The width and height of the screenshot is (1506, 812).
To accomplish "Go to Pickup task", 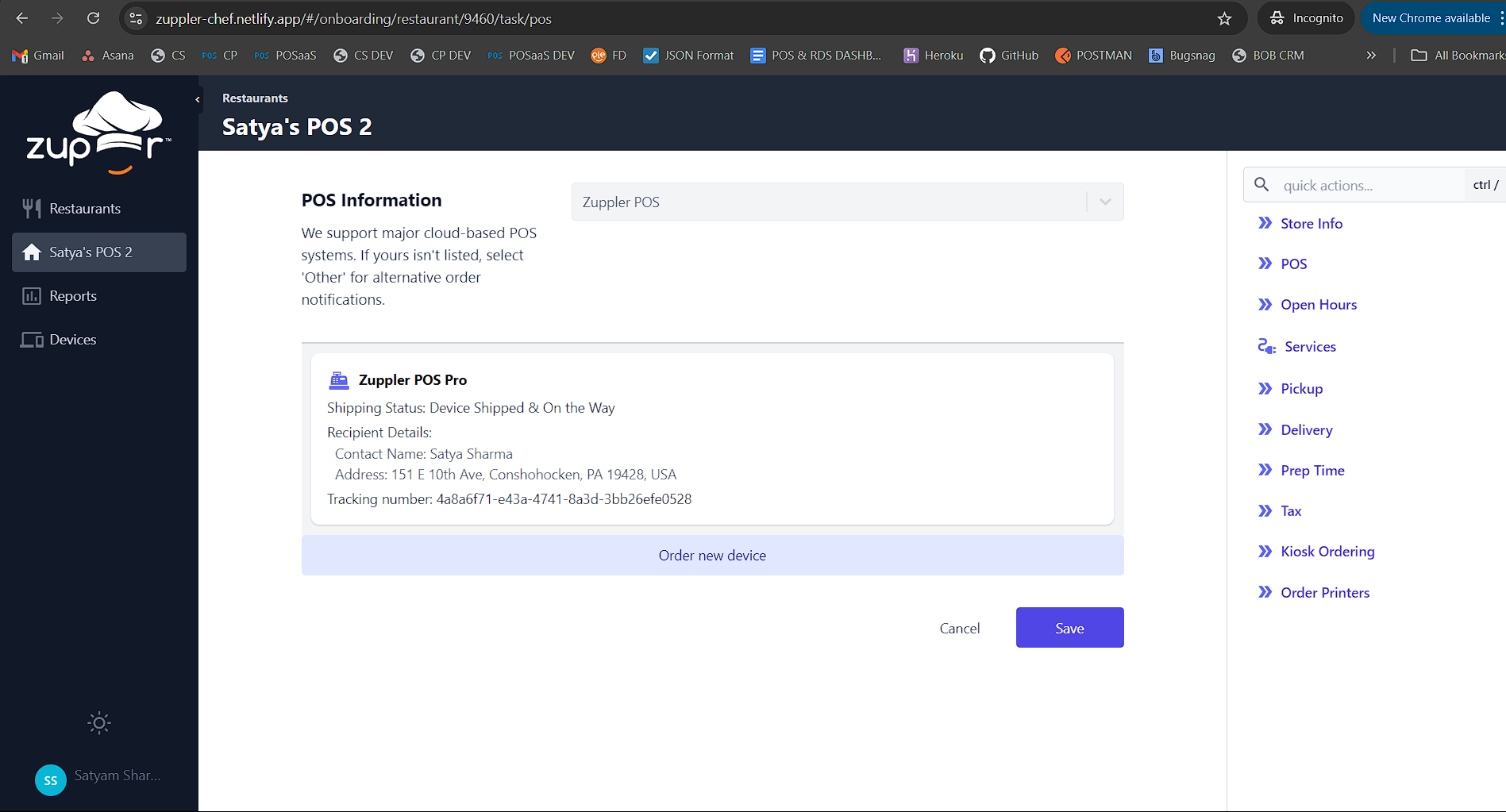I will [x=1290, y=389].
